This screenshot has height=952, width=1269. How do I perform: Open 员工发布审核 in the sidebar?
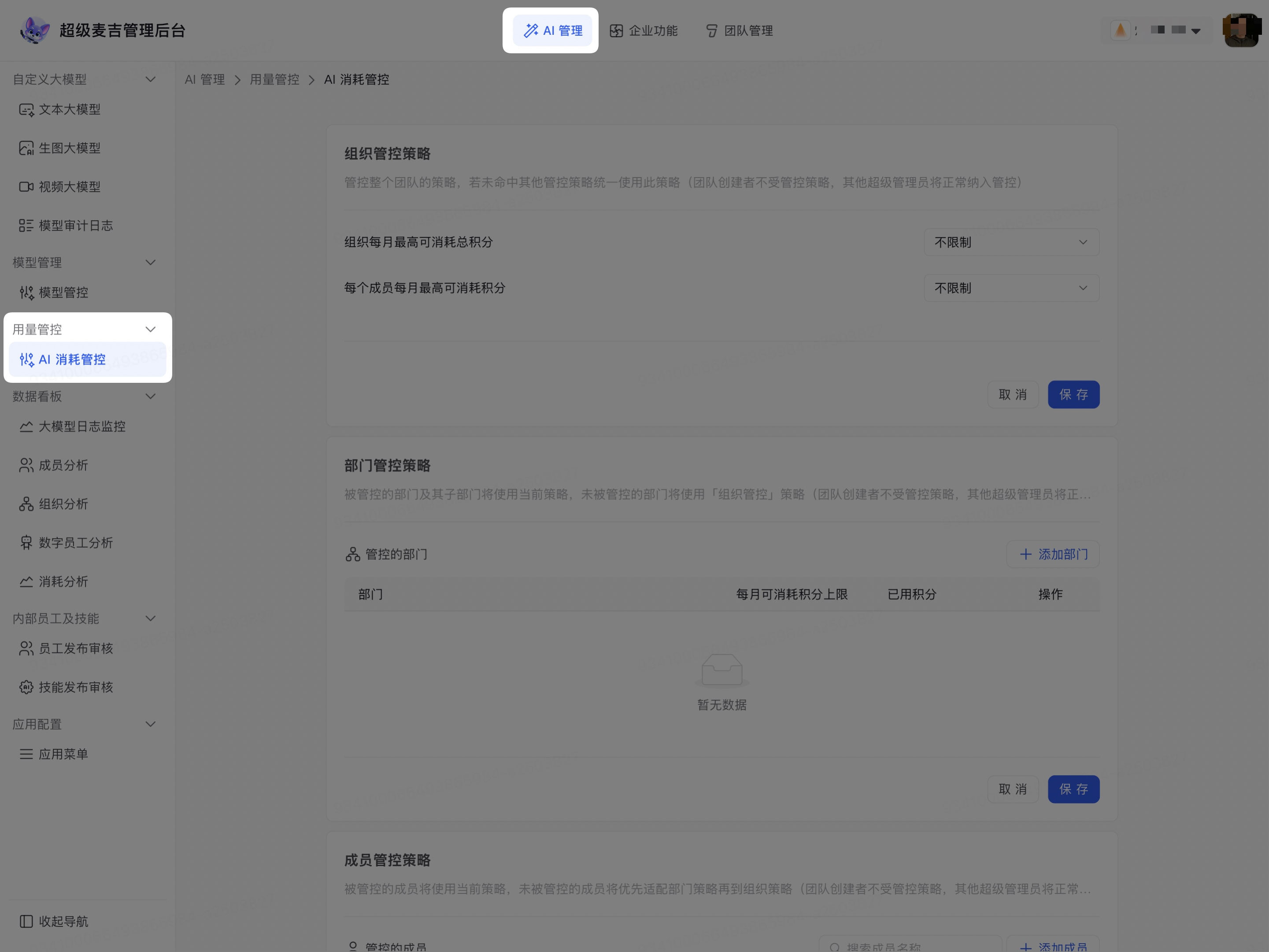87,648
